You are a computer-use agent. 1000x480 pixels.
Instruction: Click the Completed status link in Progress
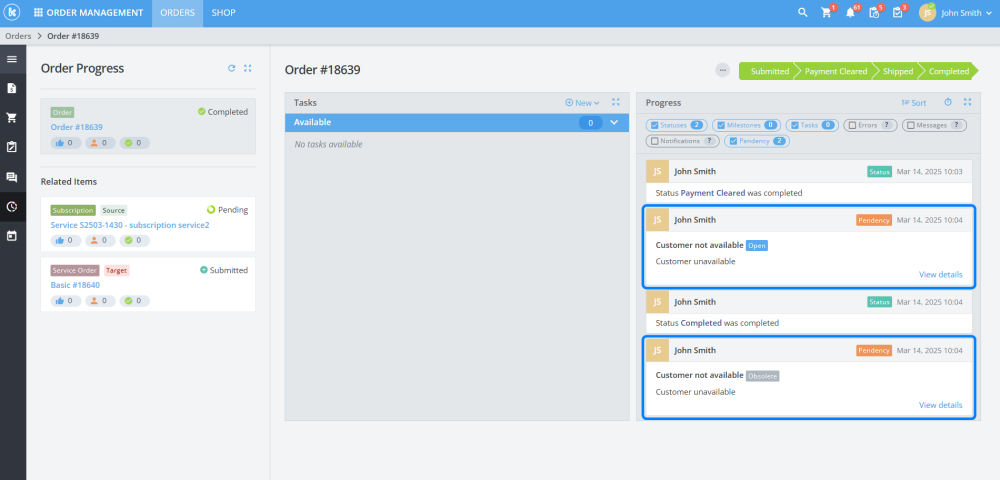click(x=701, y=323)
